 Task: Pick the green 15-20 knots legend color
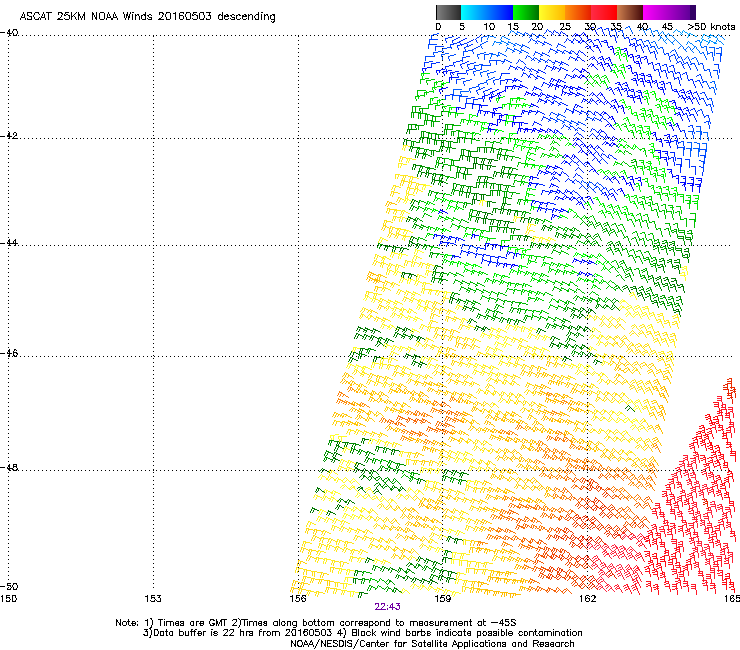click(526, 12)
